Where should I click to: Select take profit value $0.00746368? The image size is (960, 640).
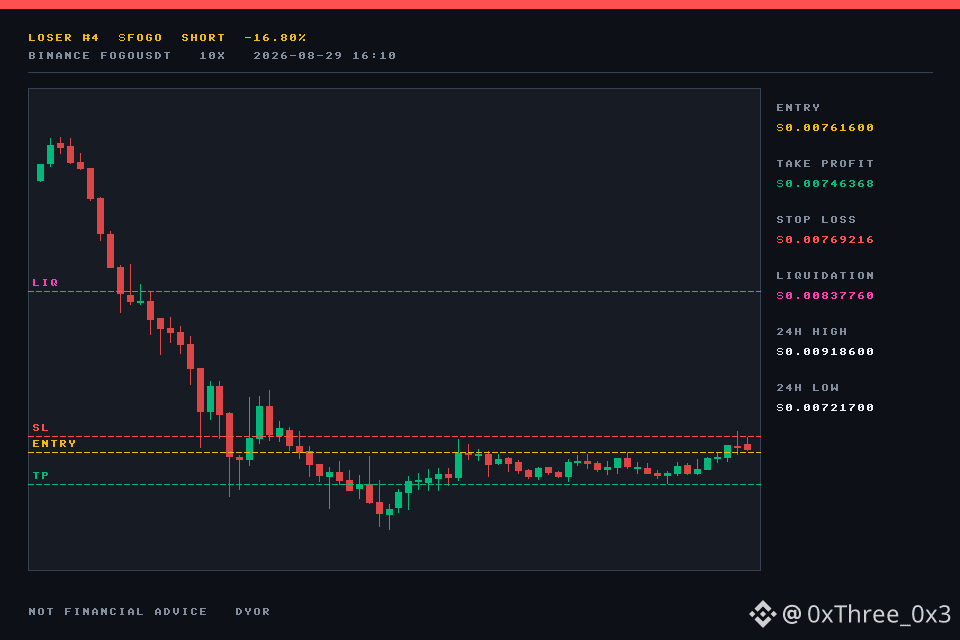(x=825, y=184)
